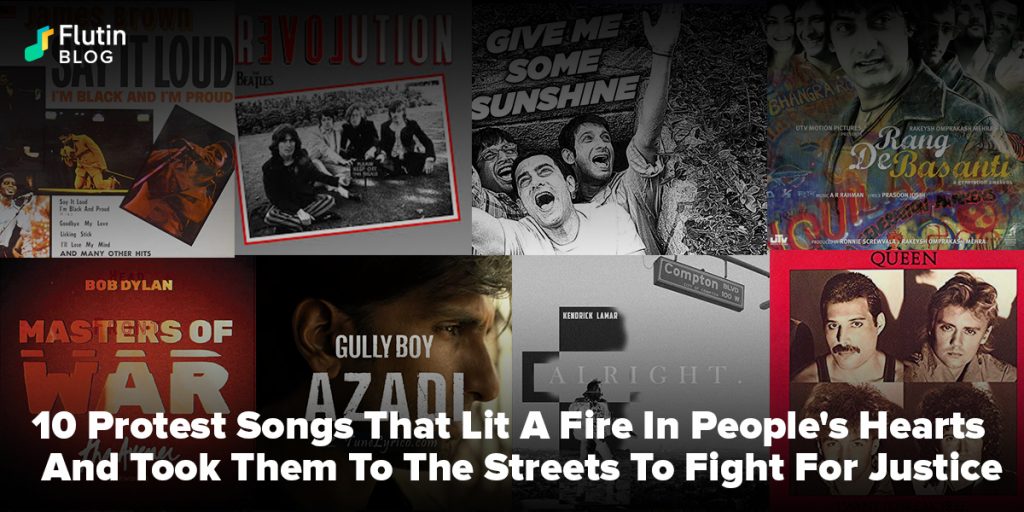
Task: Click the 10 Protest Songs headline text
Action: point(516,447)
